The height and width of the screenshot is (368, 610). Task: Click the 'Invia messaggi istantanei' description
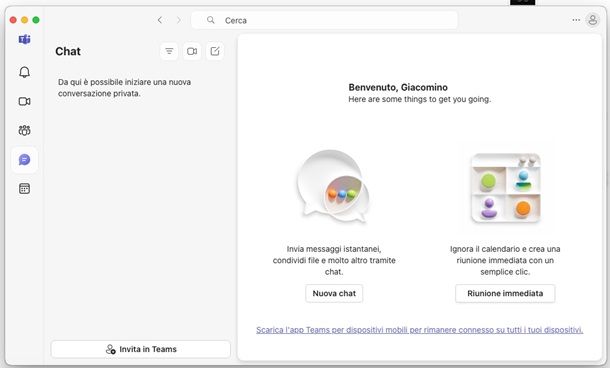[x=334, y=260]
